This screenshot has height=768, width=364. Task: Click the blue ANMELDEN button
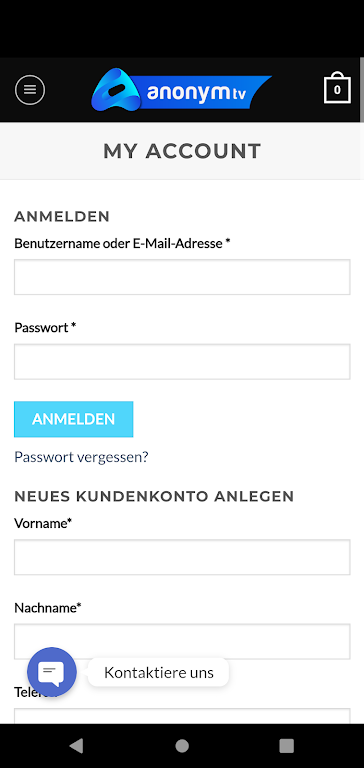click(73, 419)
